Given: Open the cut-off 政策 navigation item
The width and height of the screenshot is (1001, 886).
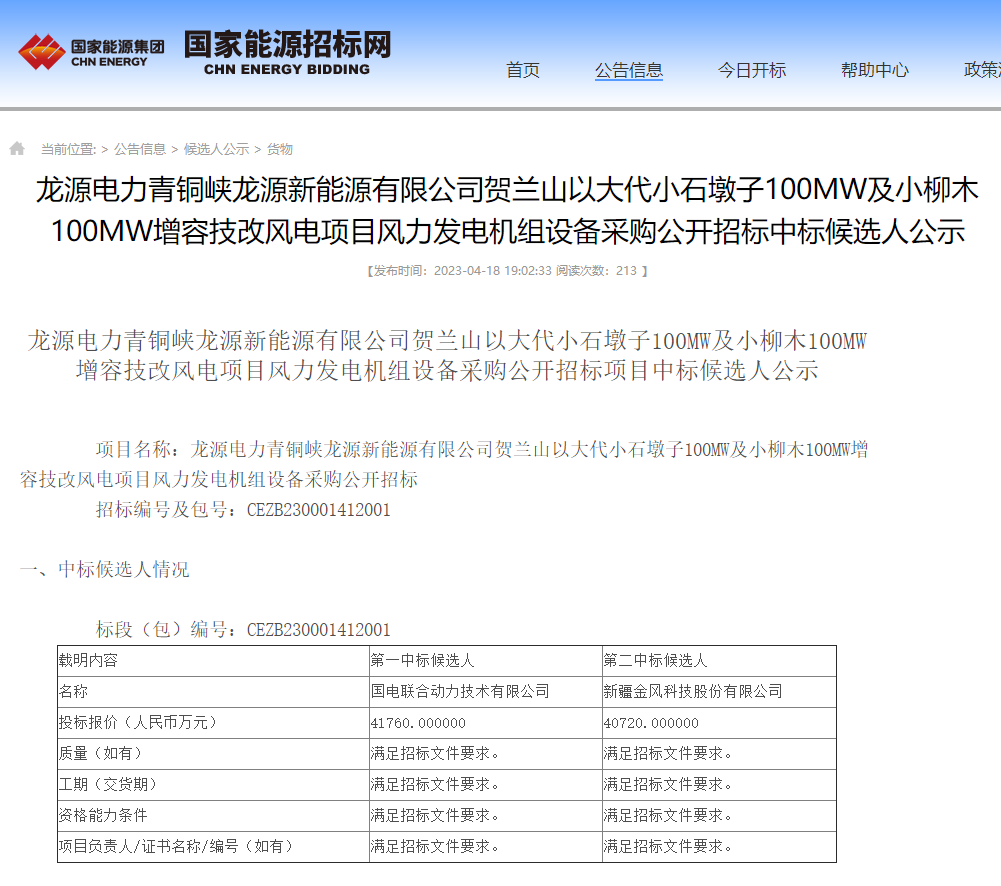Looking at the screenshot, I should [x=982, y=70].
